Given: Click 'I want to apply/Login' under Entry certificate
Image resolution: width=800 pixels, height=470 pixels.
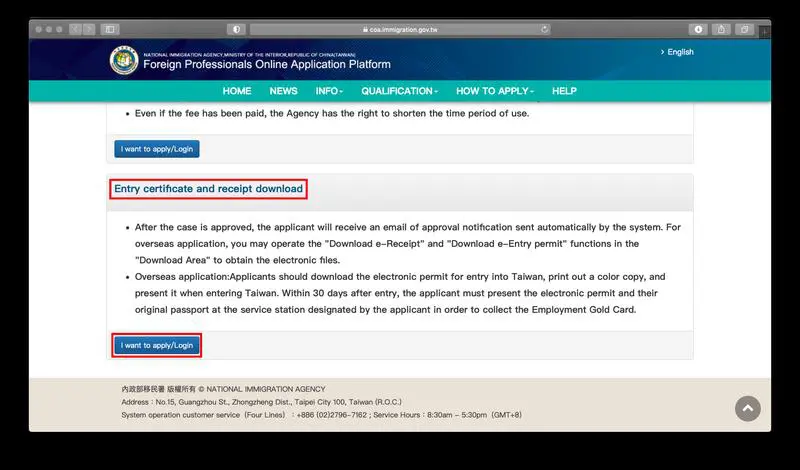Looking at the screenshot, I should tap(157, 345).
